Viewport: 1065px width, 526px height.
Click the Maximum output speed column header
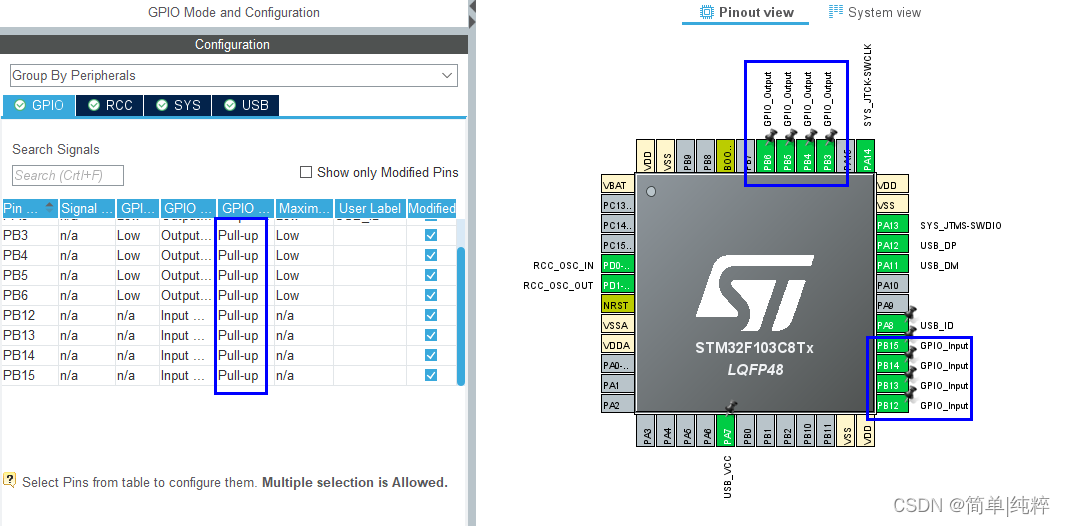[304, 208]
